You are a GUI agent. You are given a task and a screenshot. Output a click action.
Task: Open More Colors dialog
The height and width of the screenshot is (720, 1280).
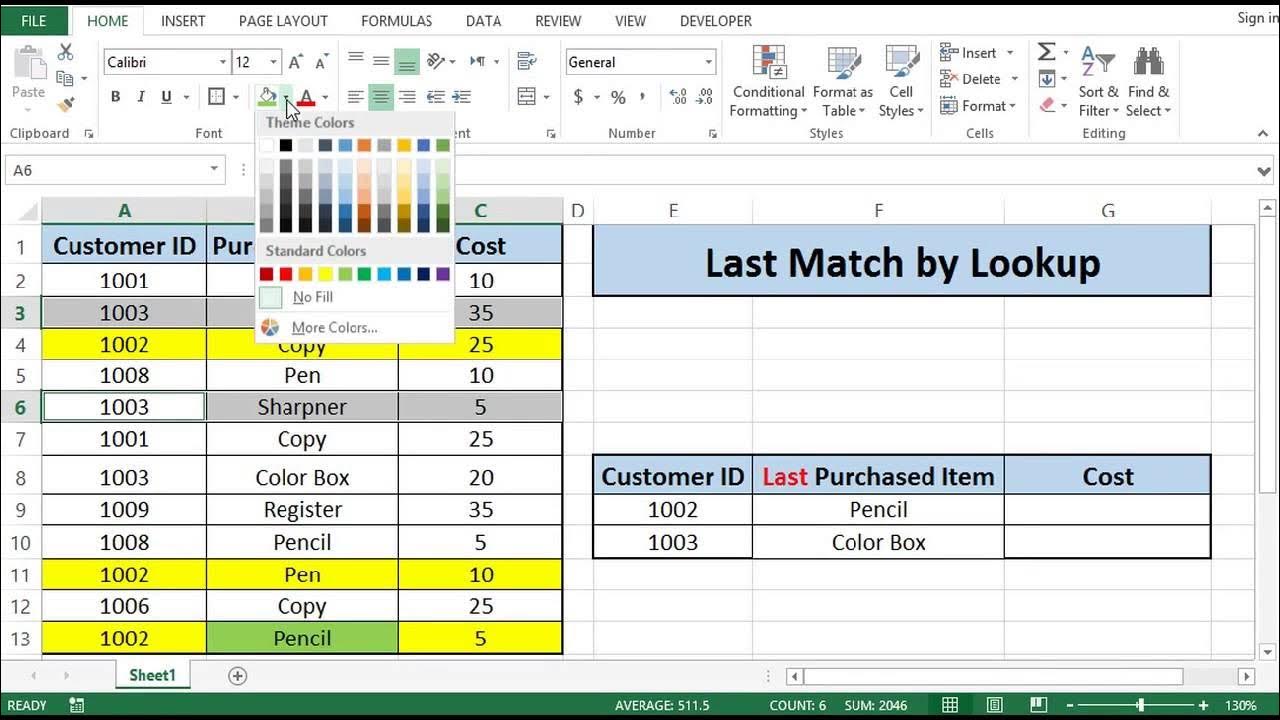[355, 327]
